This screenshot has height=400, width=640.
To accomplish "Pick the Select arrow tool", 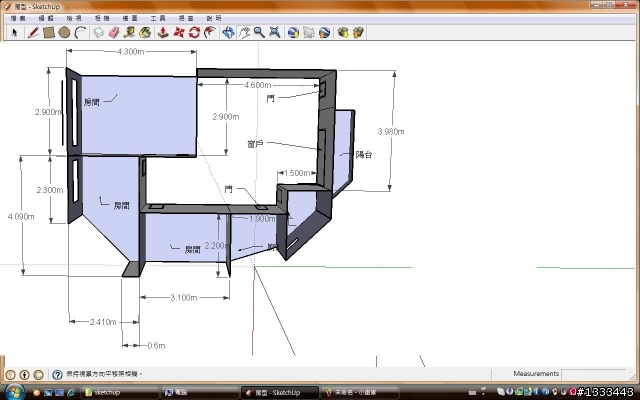I will point(15,32).
